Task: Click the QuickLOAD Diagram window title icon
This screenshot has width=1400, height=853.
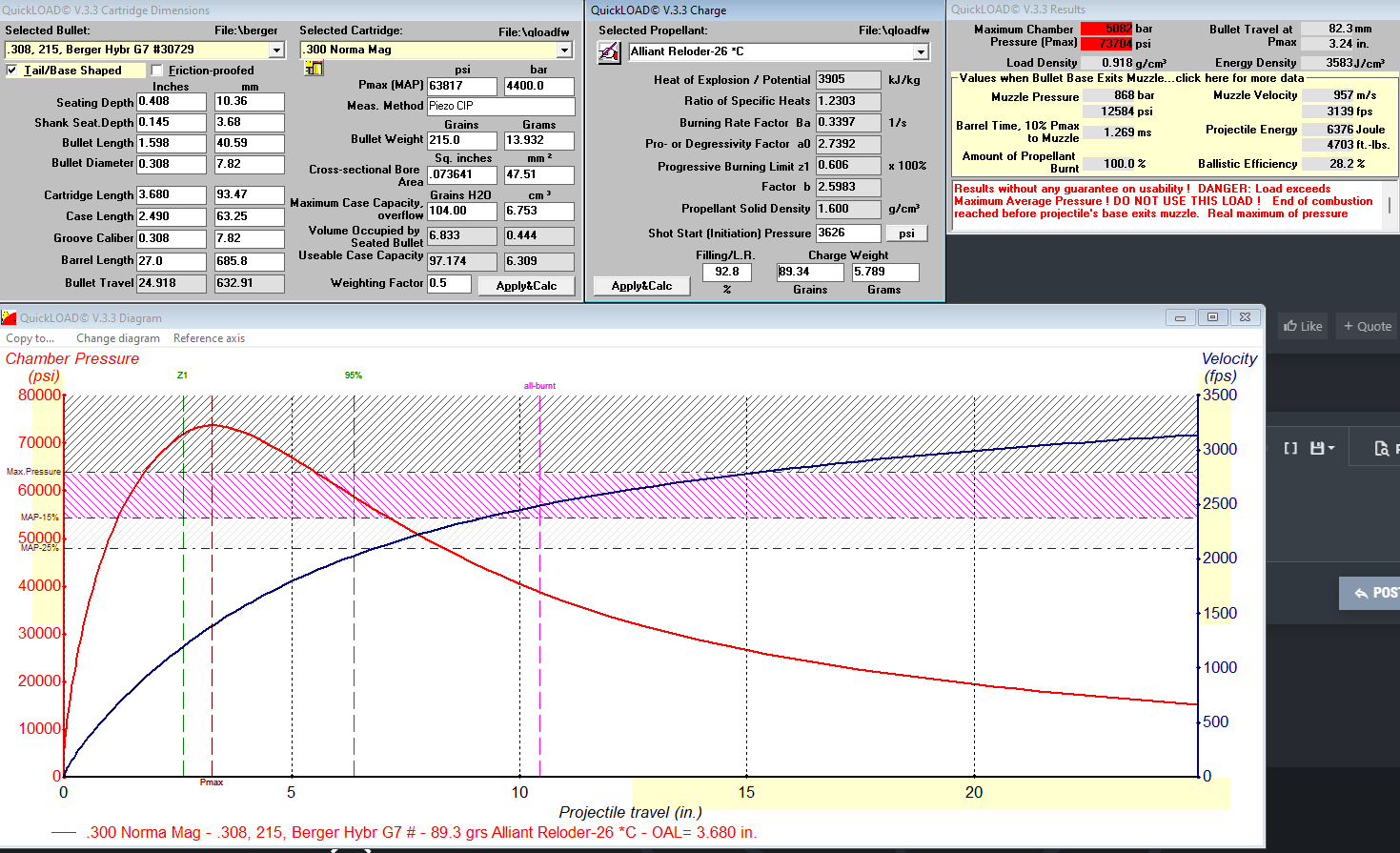Action: [10, 317]
